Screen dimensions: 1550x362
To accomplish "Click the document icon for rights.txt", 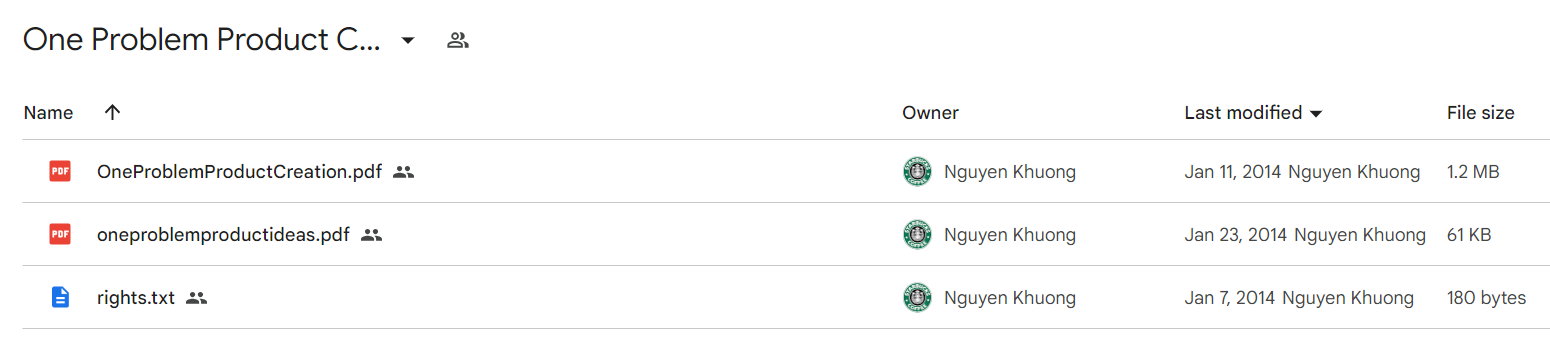I will (60, 298).
